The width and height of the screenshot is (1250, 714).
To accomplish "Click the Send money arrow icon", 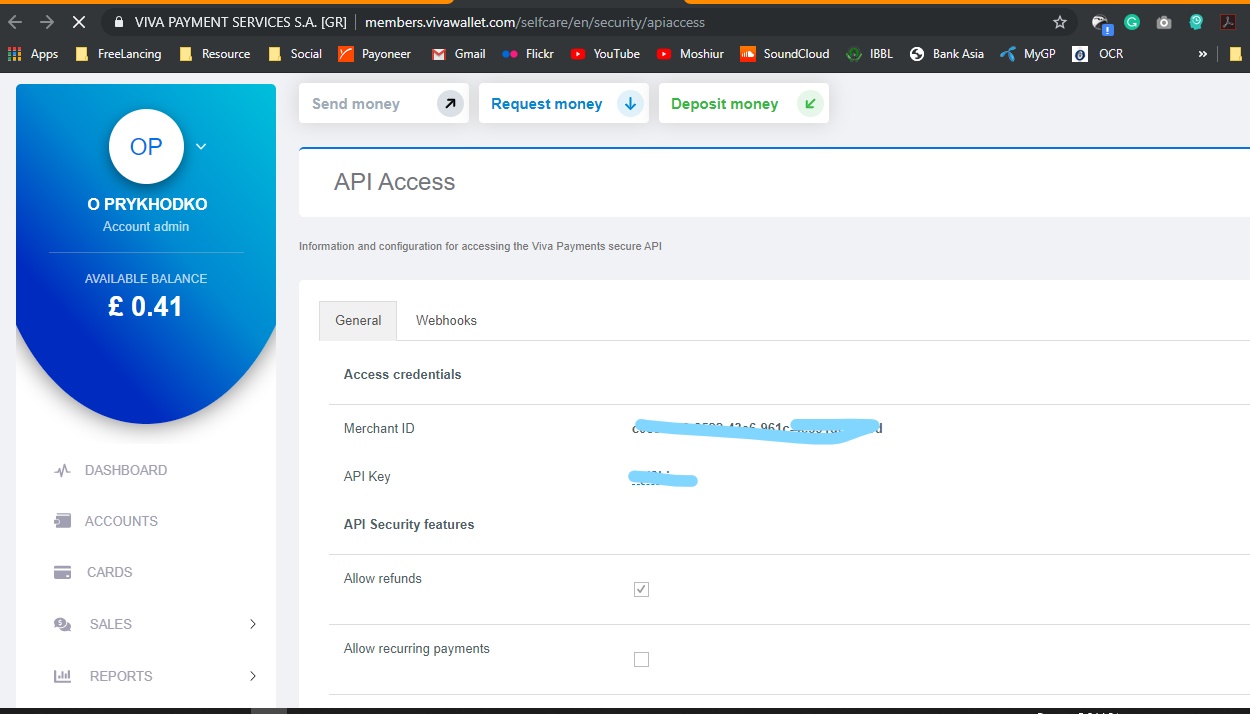I will click(x=450, y=103).
